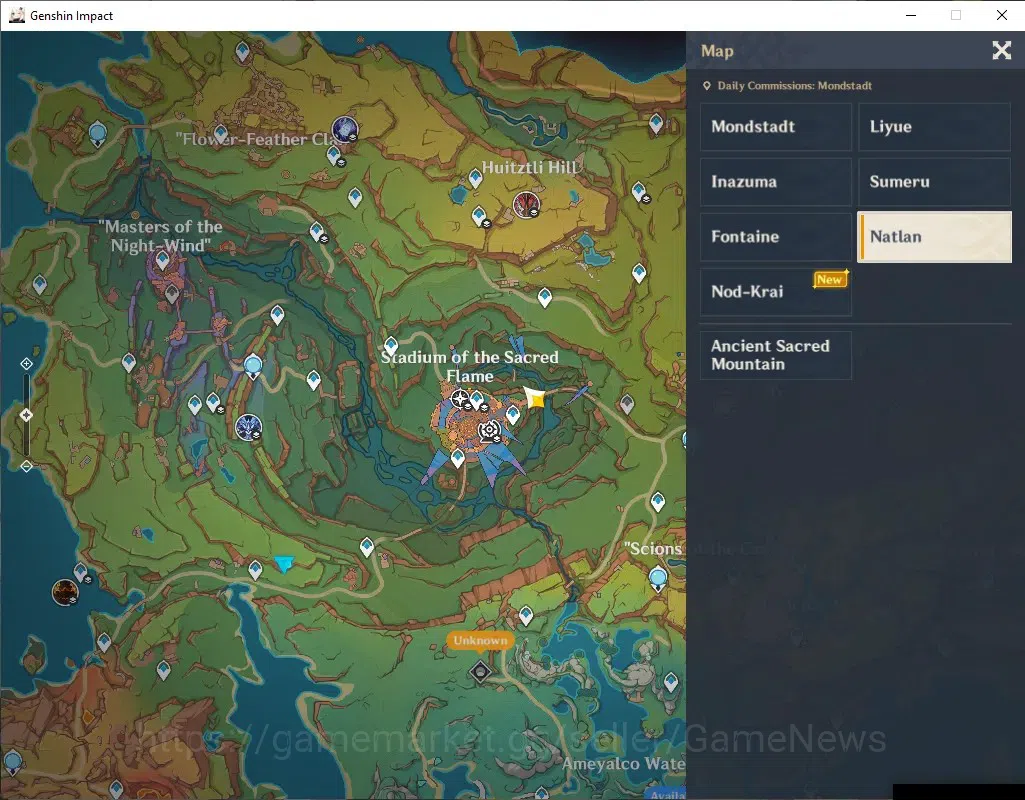Click the zoom-in icon above map slider
Viewport: 1025px width, 800px height.
[26, 363]
